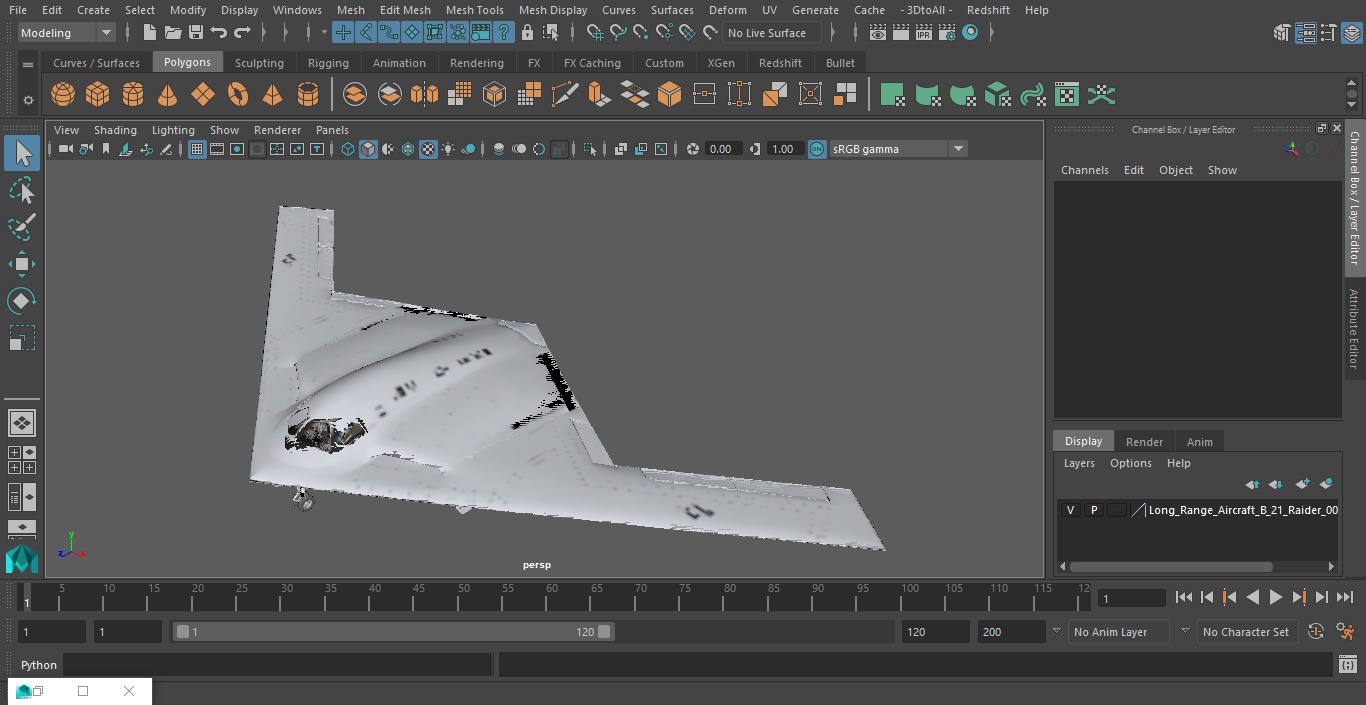The image size is (1366, 705).
Task: Select the arrow Select tool
Action: pyautogui.click(x=22, y=153)
